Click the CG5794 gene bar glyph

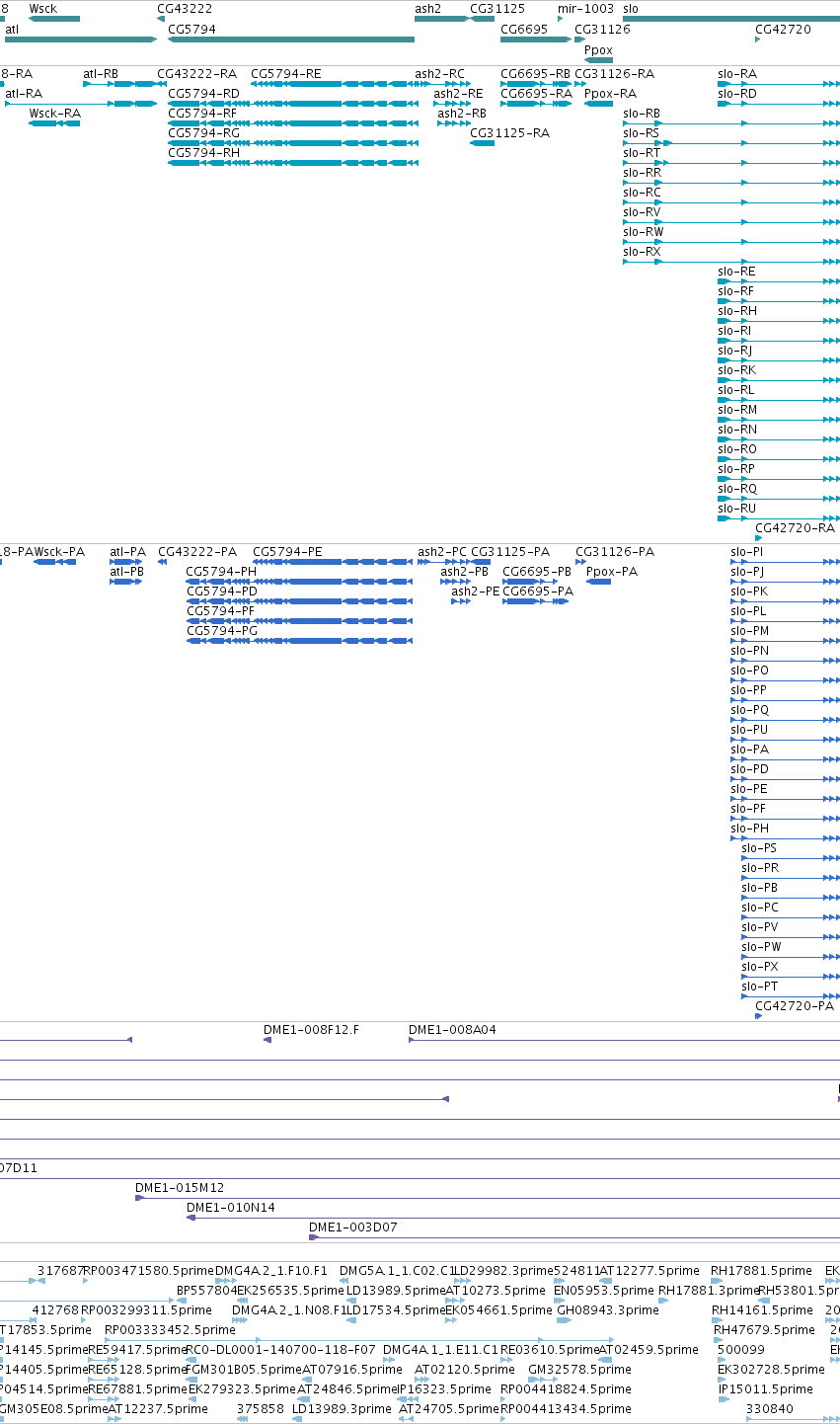(x=291, y=40)
